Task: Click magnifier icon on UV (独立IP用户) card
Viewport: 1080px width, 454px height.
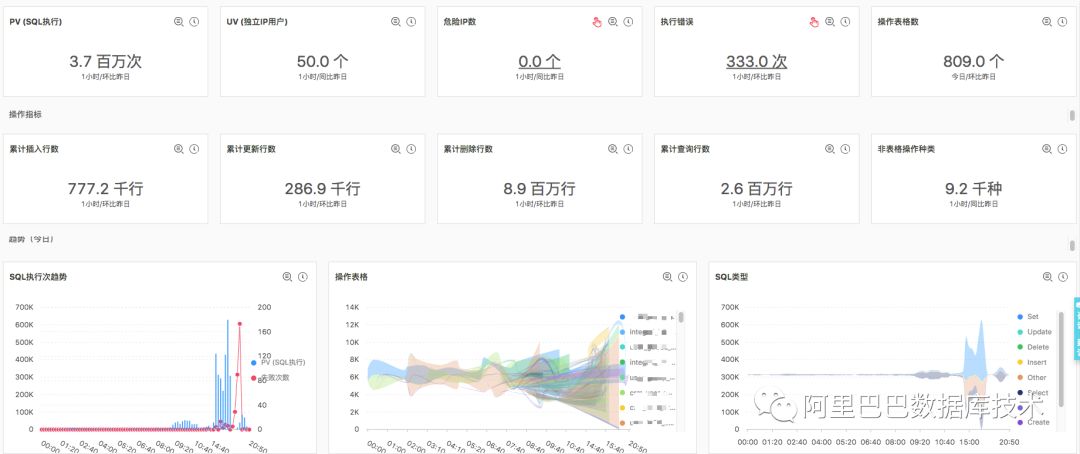Action: point(395,22)
